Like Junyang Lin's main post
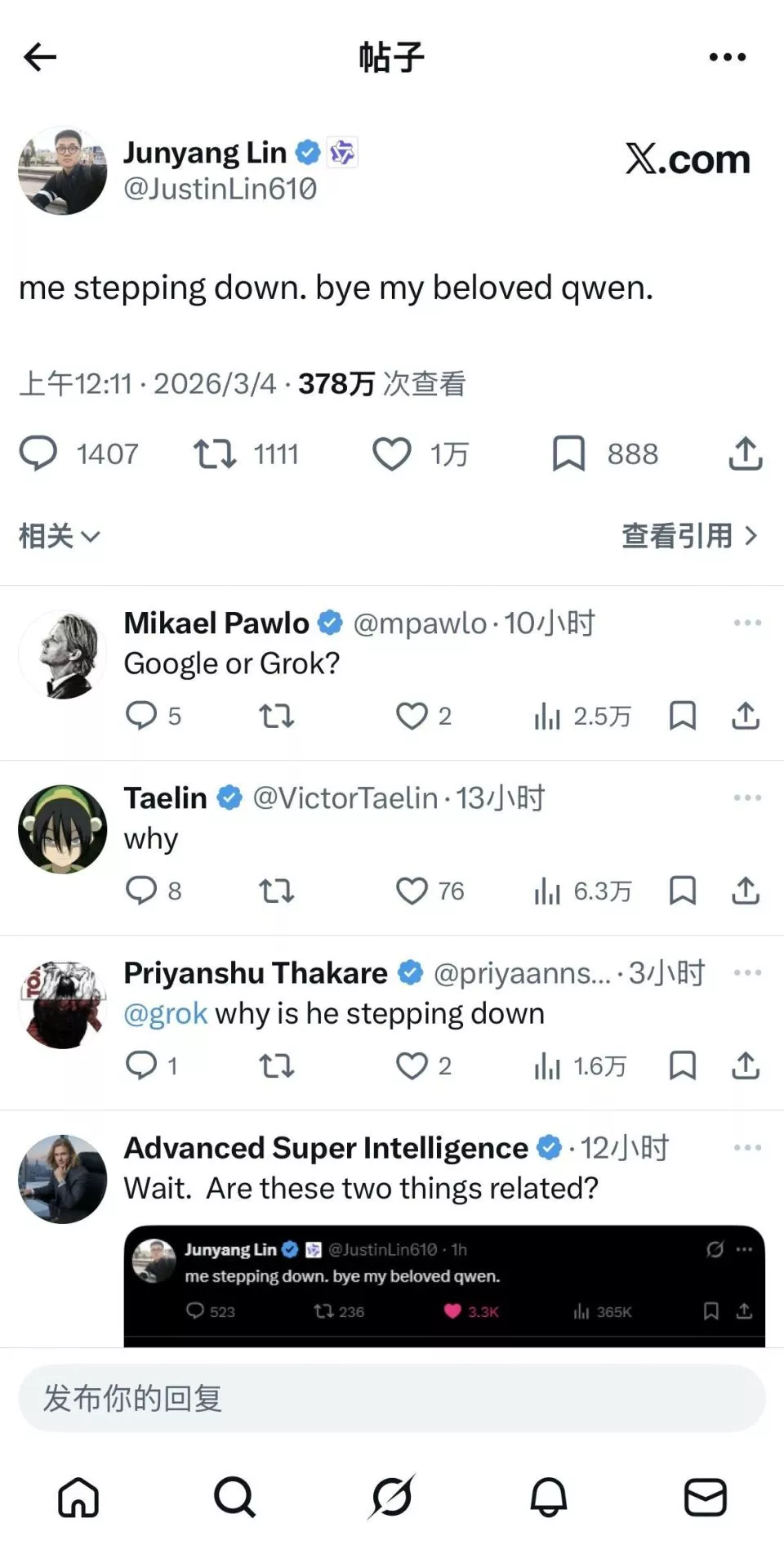 click(x=392, y=453)
